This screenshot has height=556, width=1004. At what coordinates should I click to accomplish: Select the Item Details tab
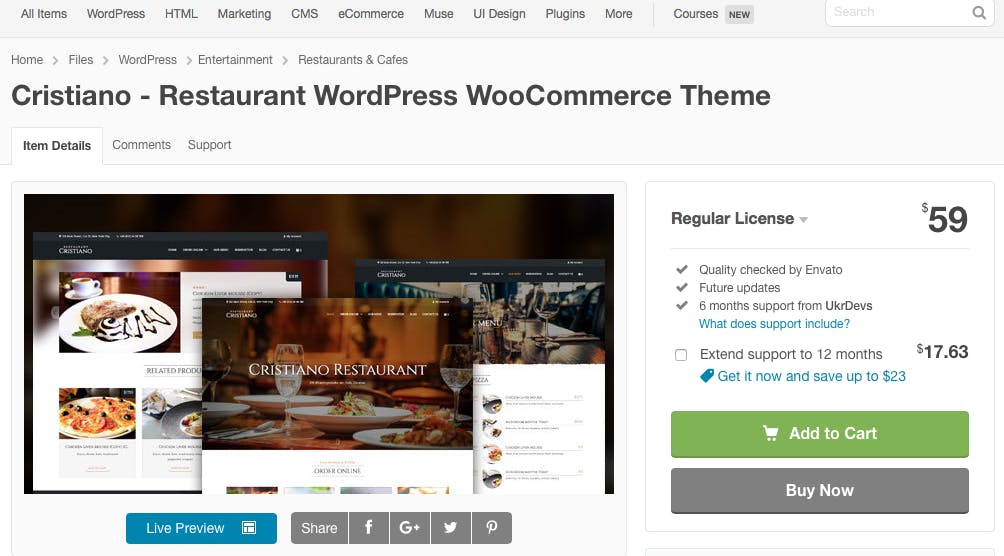pyautogui.click(x=57, y=145)
